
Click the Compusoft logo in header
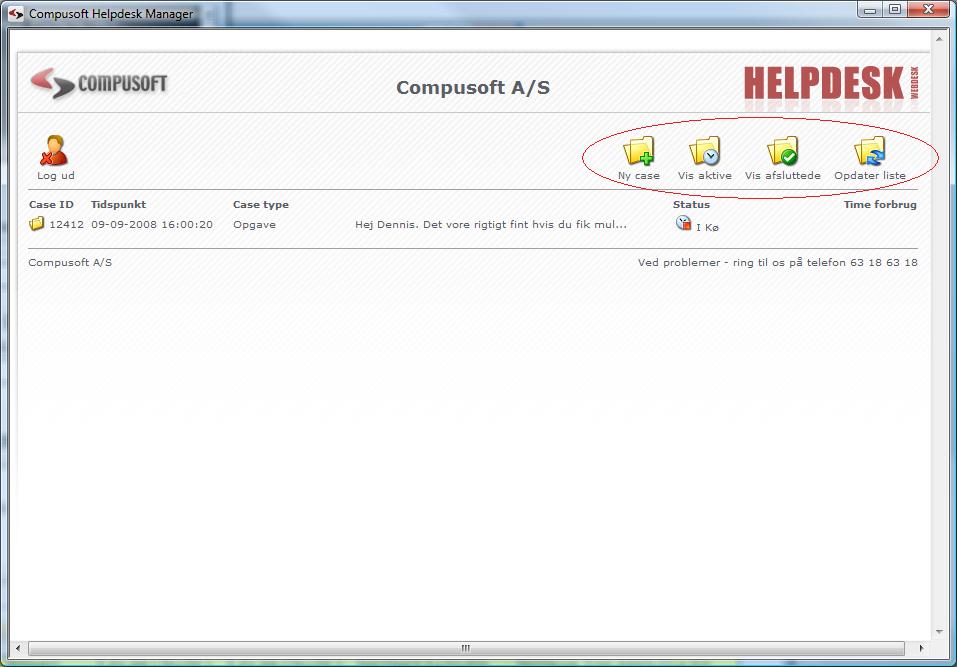(99, 83)
